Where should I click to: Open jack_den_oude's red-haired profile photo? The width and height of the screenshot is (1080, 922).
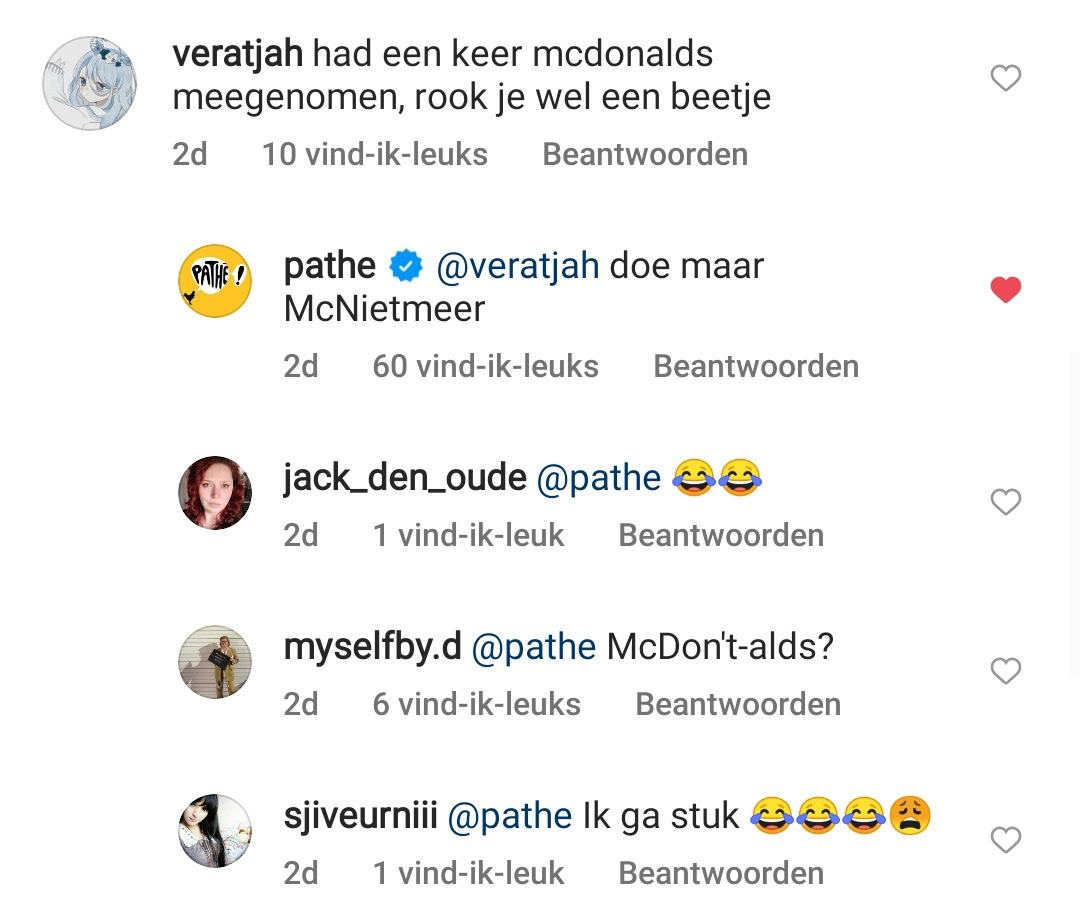point(215,492)
